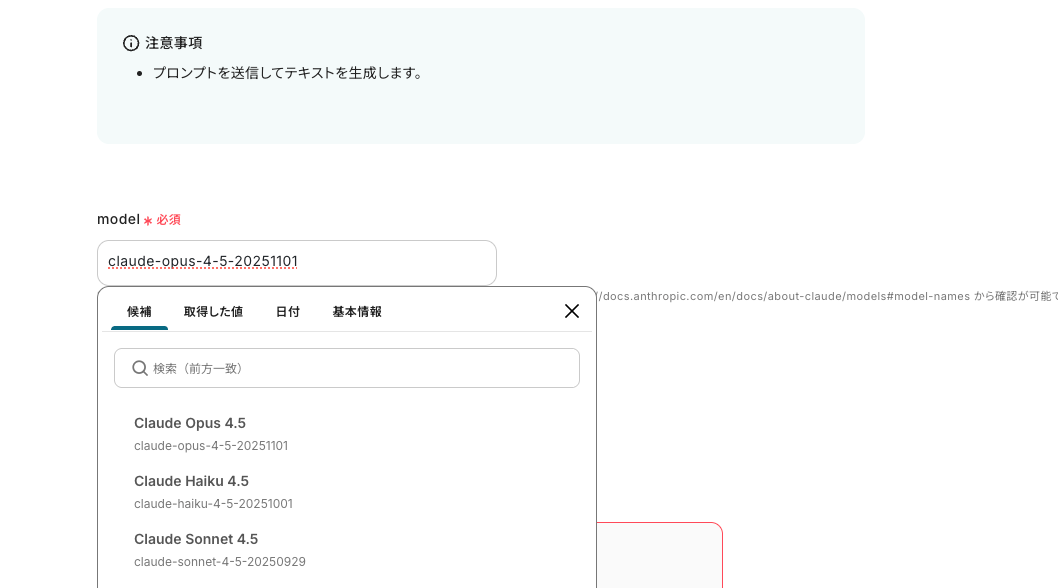Click the docs.anthropic.com model-names URL text

[783, 296]
